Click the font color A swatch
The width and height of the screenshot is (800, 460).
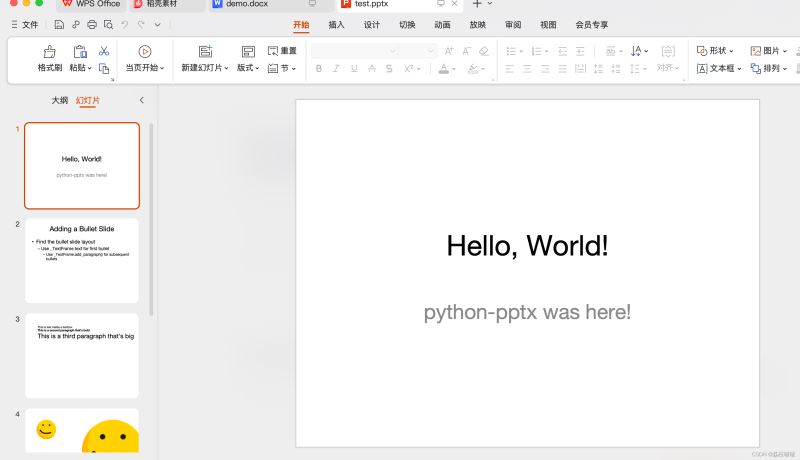[x=444, y=68]
